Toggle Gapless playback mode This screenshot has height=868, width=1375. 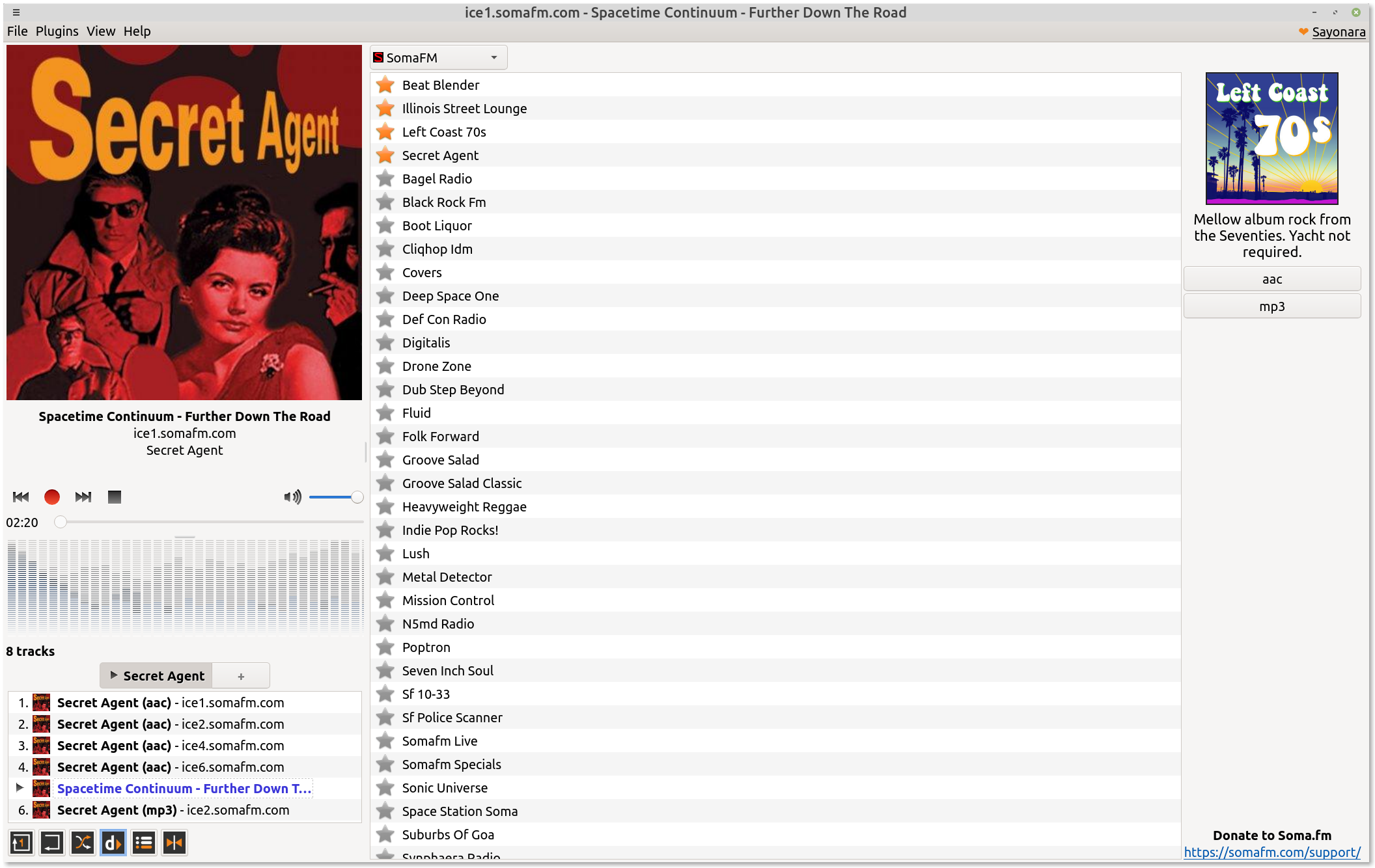pyautogui.click(x=174, y=843)
